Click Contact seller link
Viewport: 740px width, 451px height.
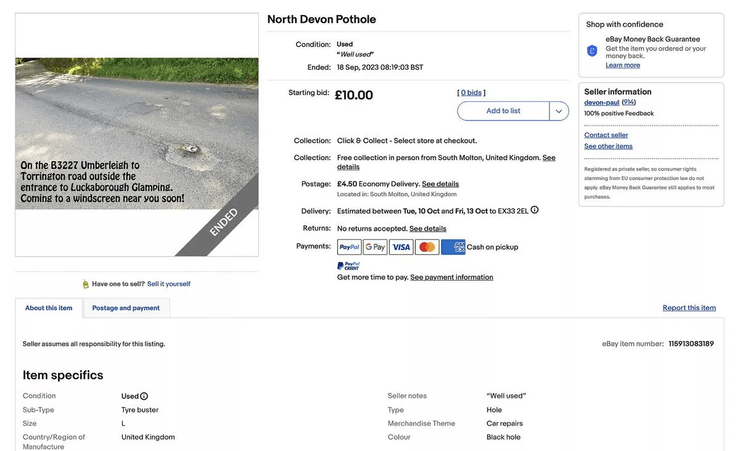pyautogui.click(x=606, y=135)
